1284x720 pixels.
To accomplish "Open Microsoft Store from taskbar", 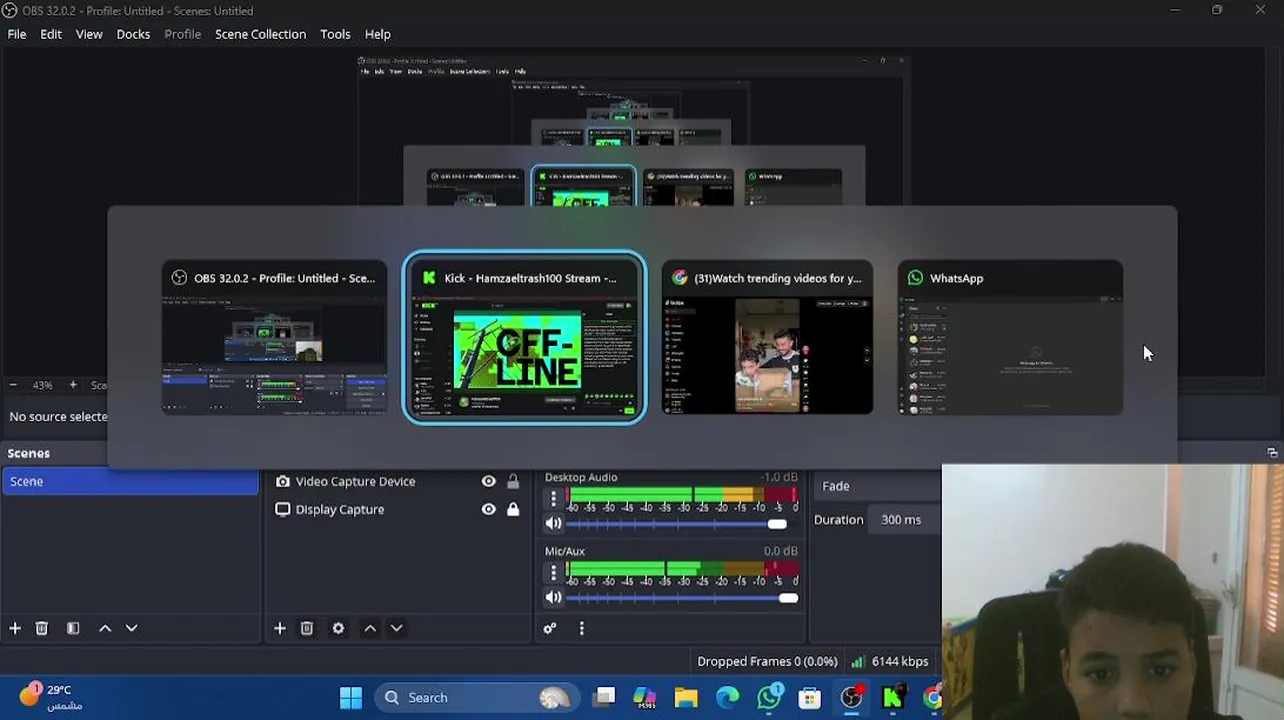I will tap(810, 698).
